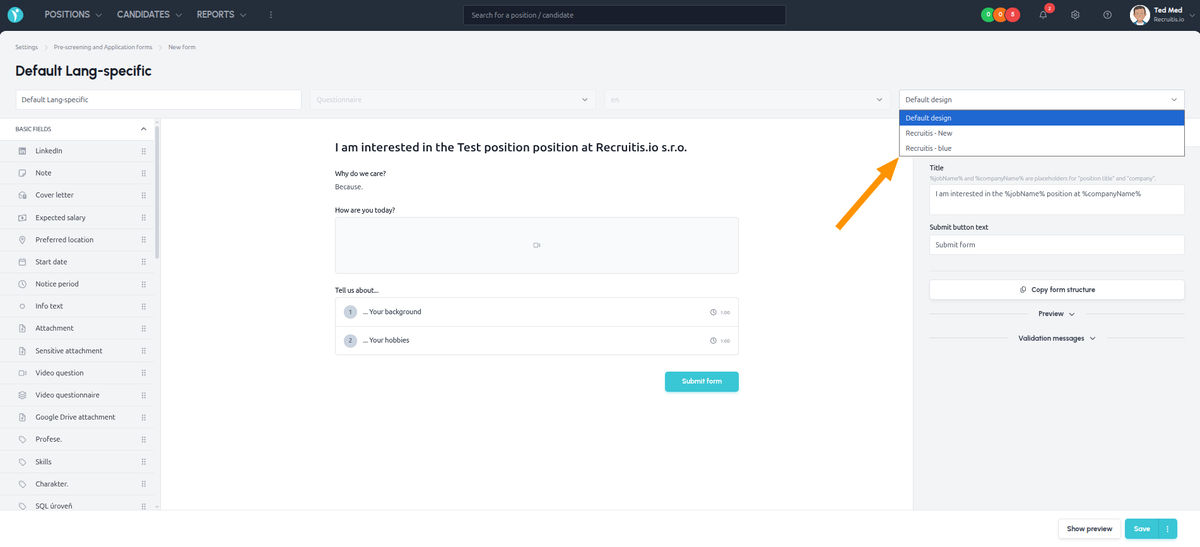Open the settings gear icon
Image resolution: width=1200 pixels, height=547 pixels.
click(1075, 15)
